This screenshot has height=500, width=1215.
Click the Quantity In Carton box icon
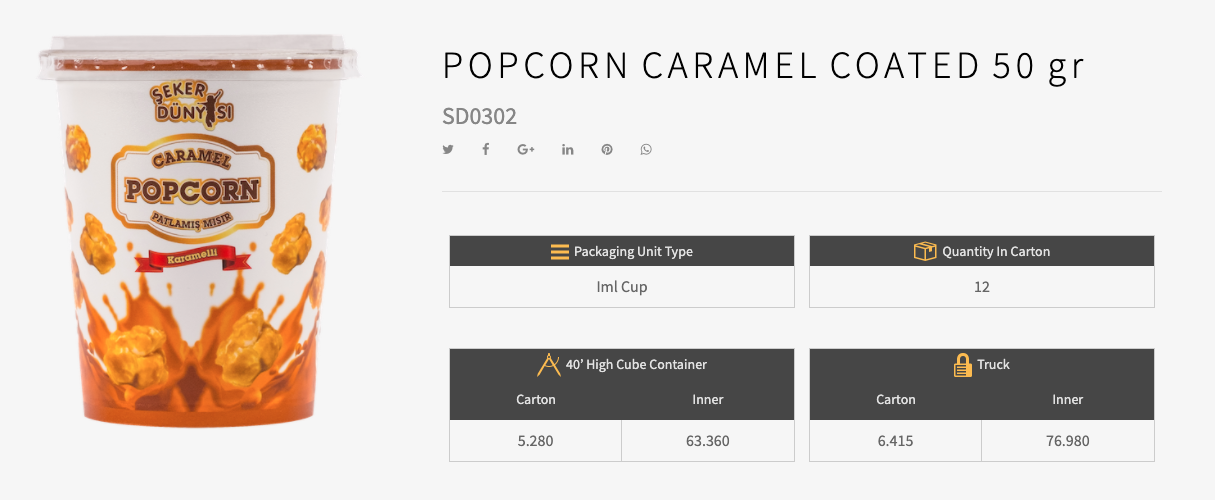tap(925, 251)
